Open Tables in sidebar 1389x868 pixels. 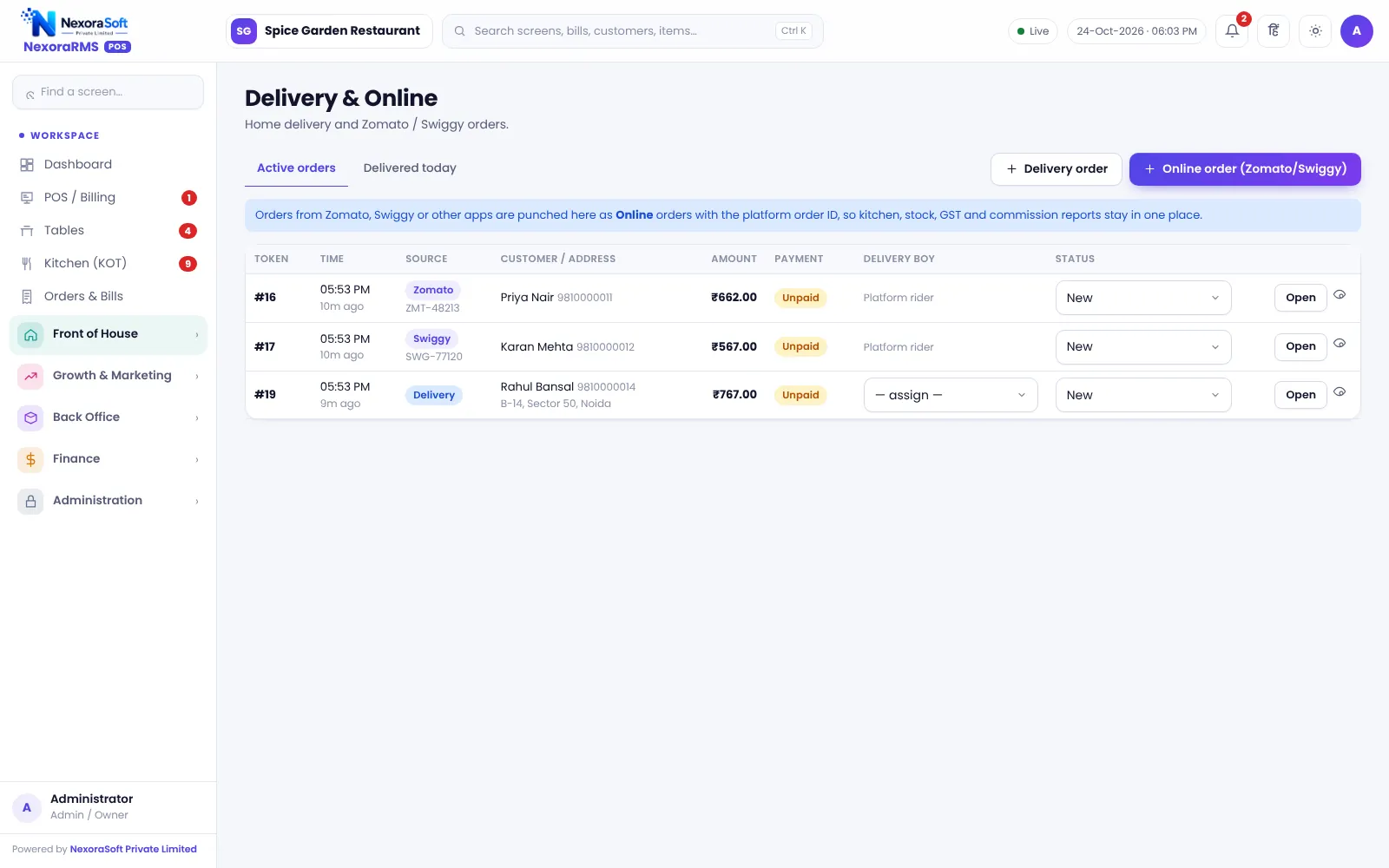(x=108, y=230)
